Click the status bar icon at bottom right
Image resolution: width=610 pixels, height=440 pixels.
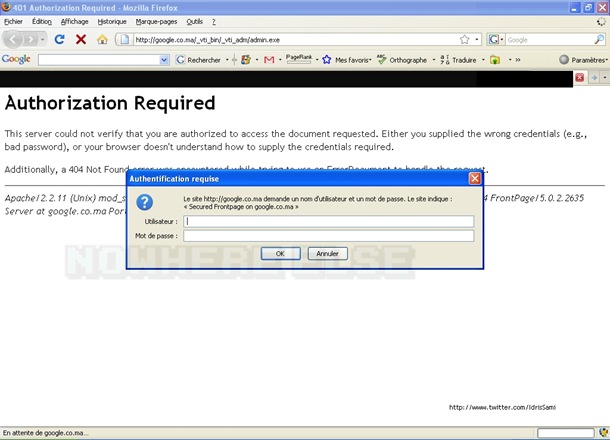[x=604, y=433]
